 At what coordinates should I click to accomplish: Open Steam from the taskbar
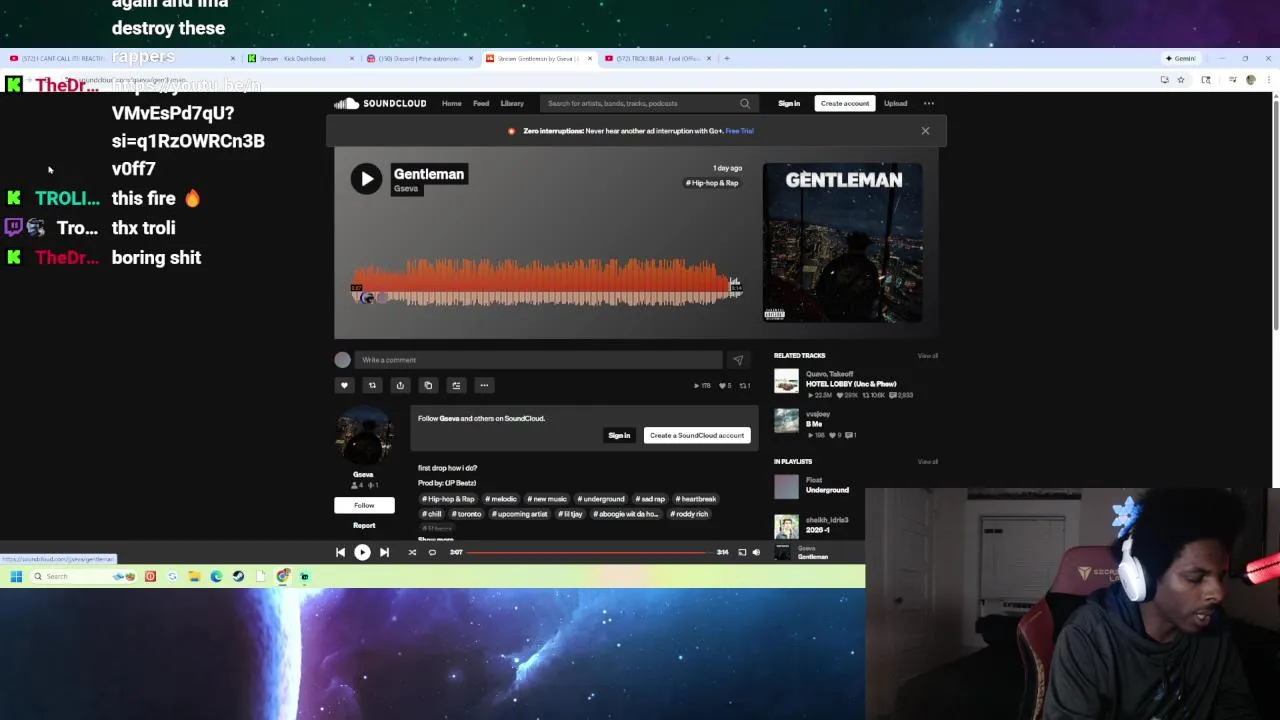coord(238,576)
